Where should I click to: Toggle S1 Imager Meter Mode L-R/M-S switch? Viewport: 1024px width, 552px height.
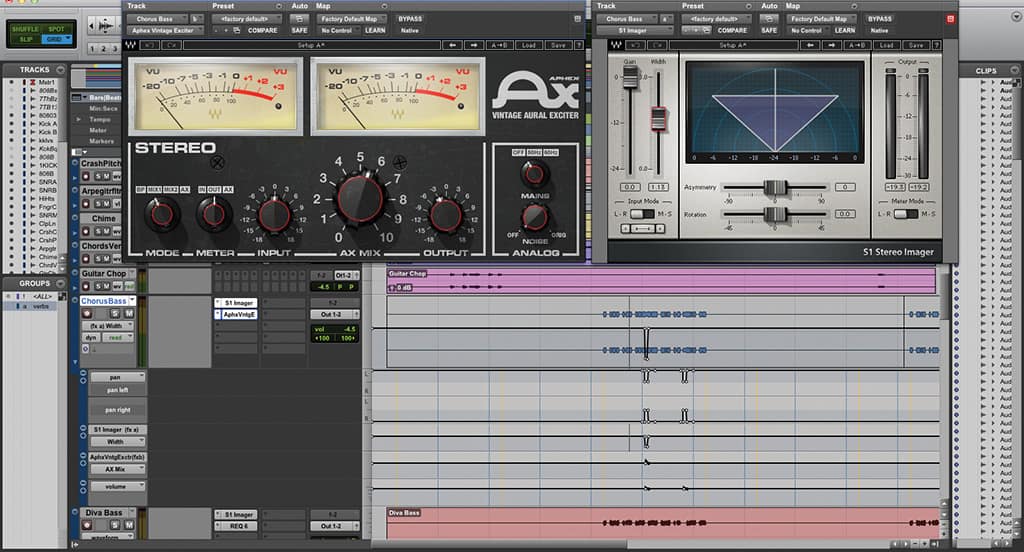click(906, 214)
